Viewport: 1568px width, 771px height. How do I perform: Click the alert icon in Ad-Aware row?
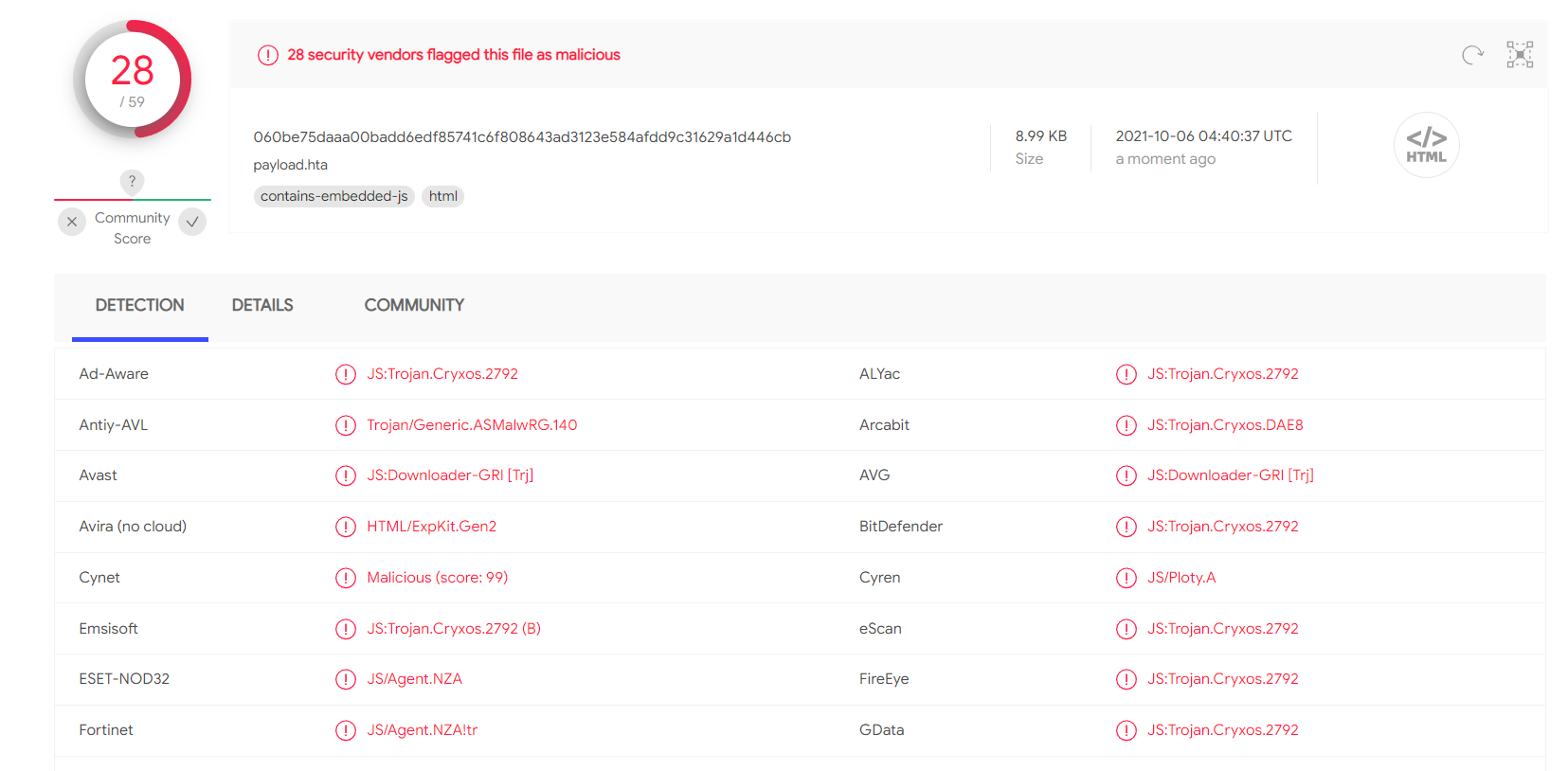tap(346, 374)
